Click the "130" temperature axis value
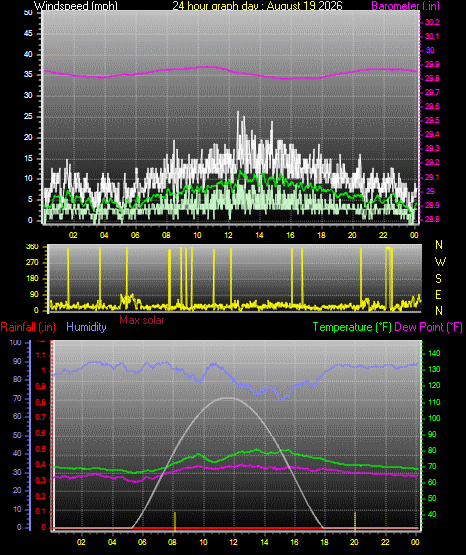 [434, 369]
